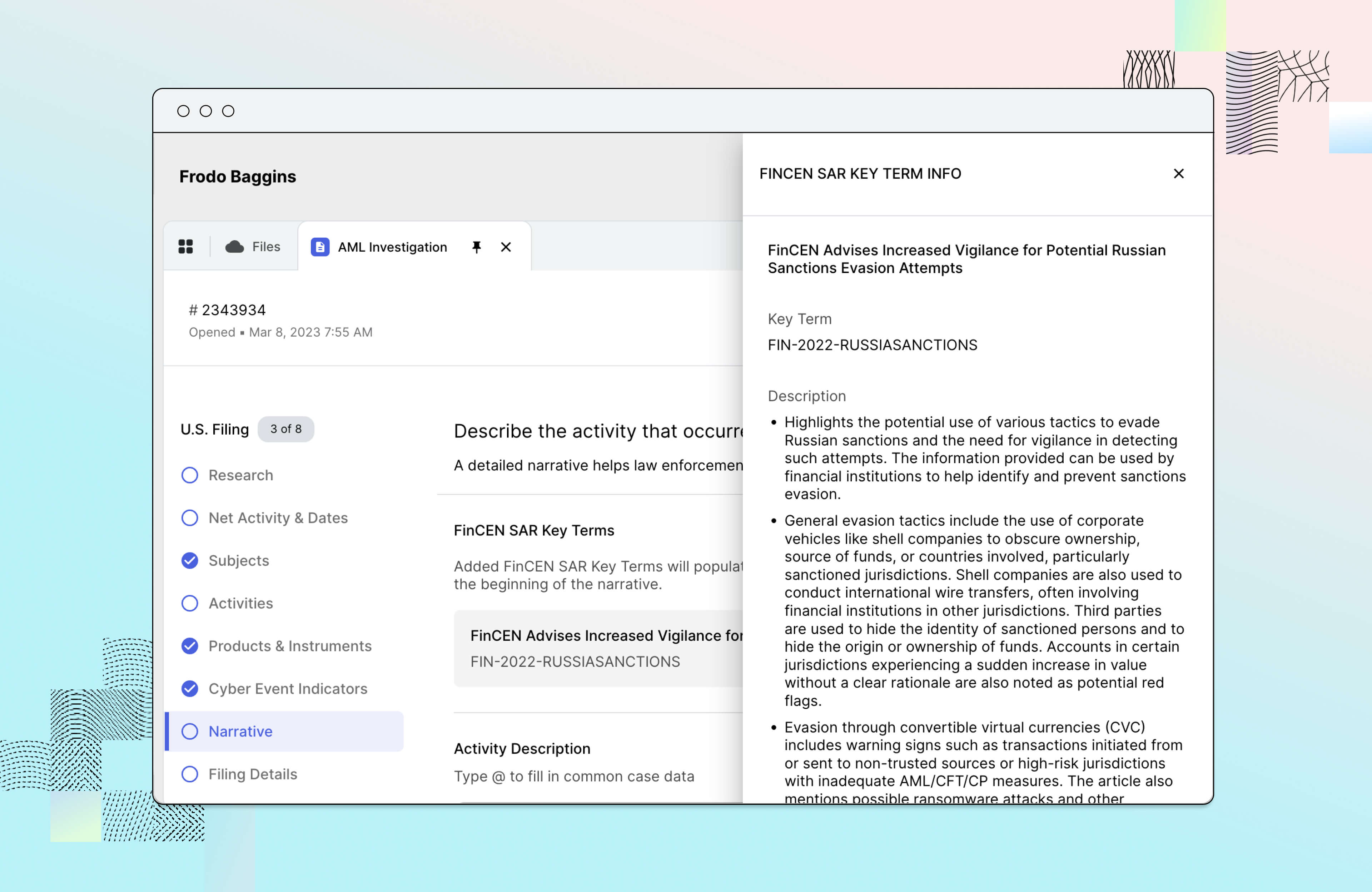This screenshot has width=1372, height=892.
Task: Select the Activities step
Action: tap(241, 603)
